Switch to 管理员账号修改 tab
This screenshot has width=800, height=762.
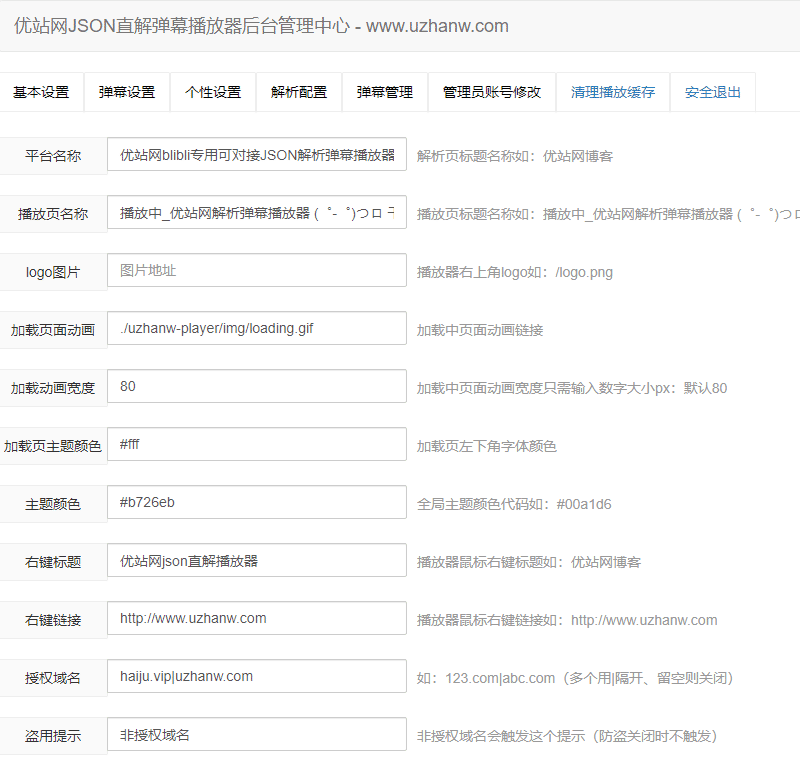(x=492, y=92)
